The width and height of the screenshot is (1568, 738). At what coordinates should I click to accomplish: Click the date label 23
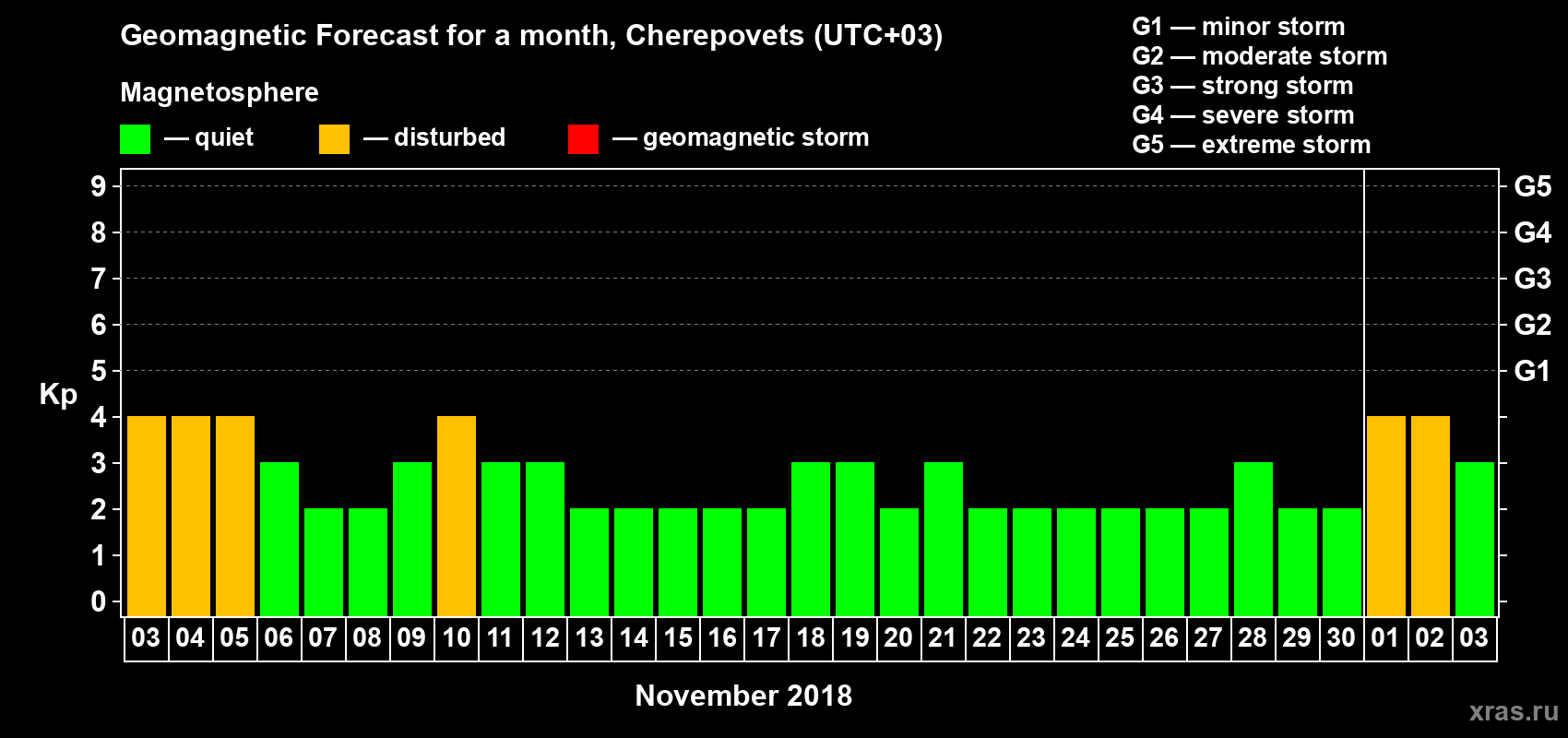pyautogui.click(x=1031, y=637)
